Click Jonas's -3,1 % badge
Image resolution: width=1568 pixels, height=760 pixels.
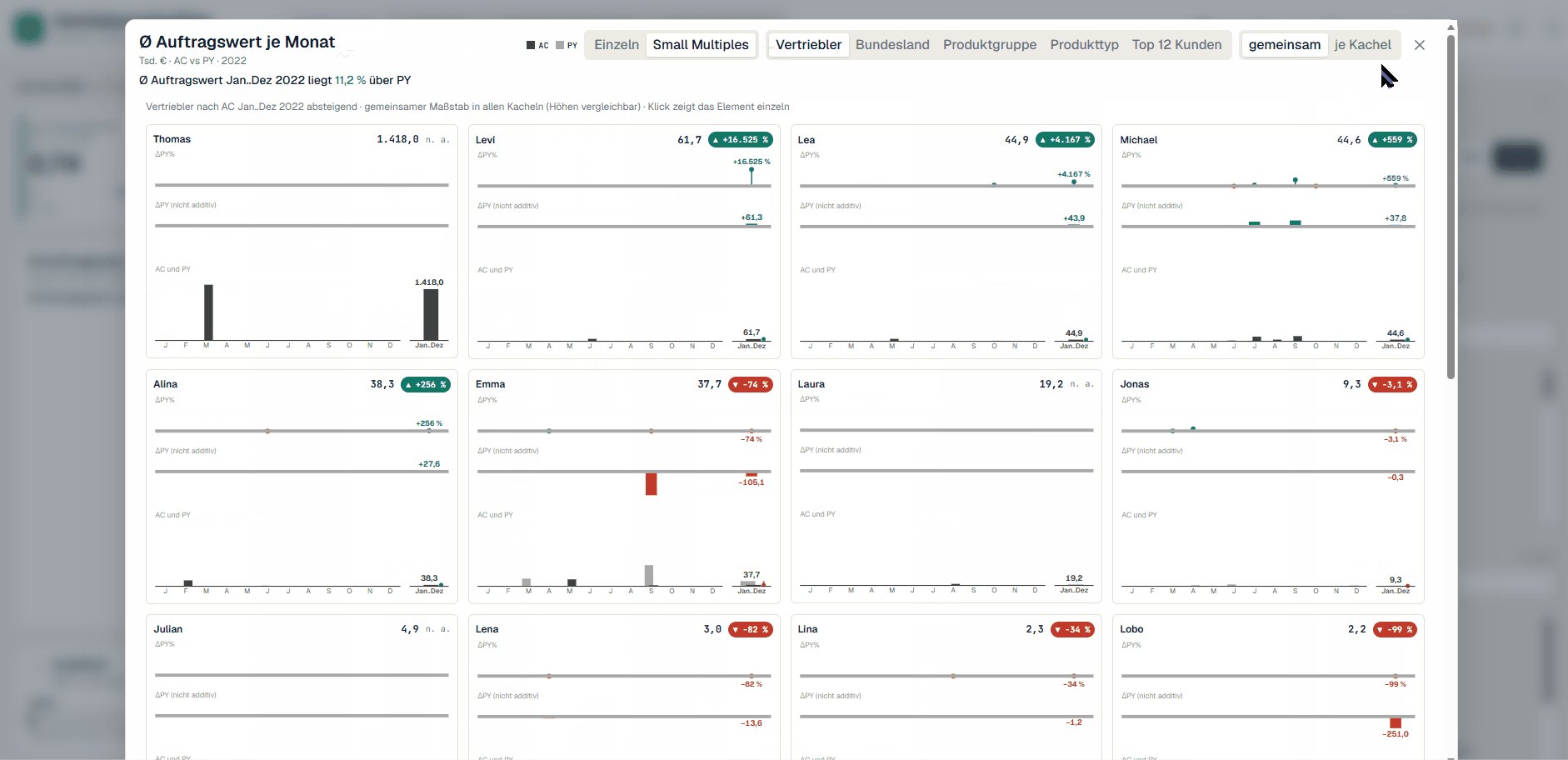[x=1392, y=385]
